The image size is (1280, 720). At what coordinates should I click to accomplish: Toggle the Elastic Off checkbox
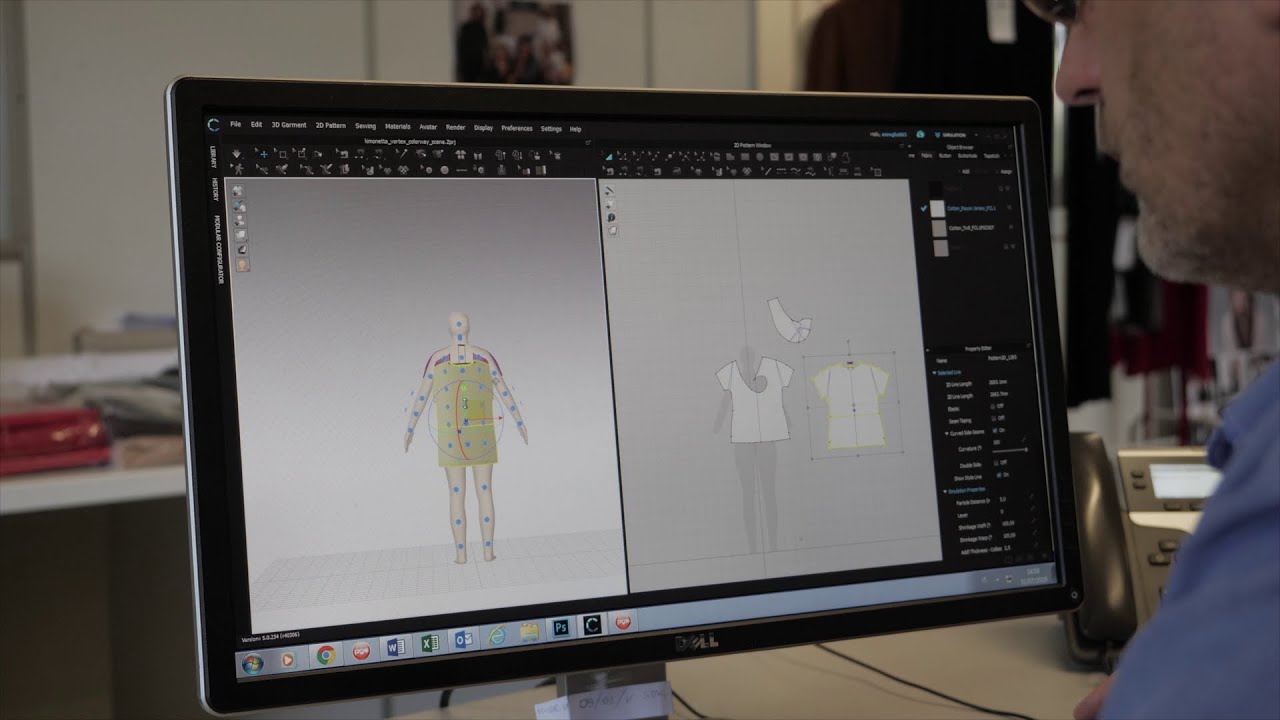point(993,406)
